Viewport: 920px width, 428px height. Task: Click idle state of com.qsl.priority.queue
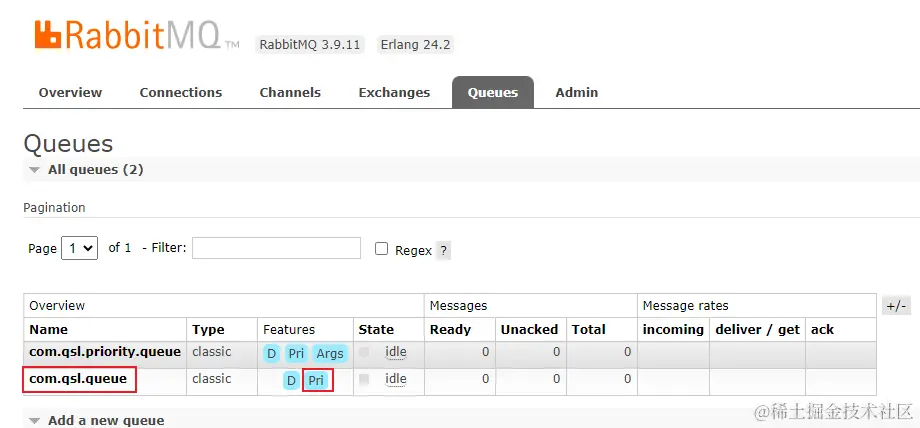point(395,352)
